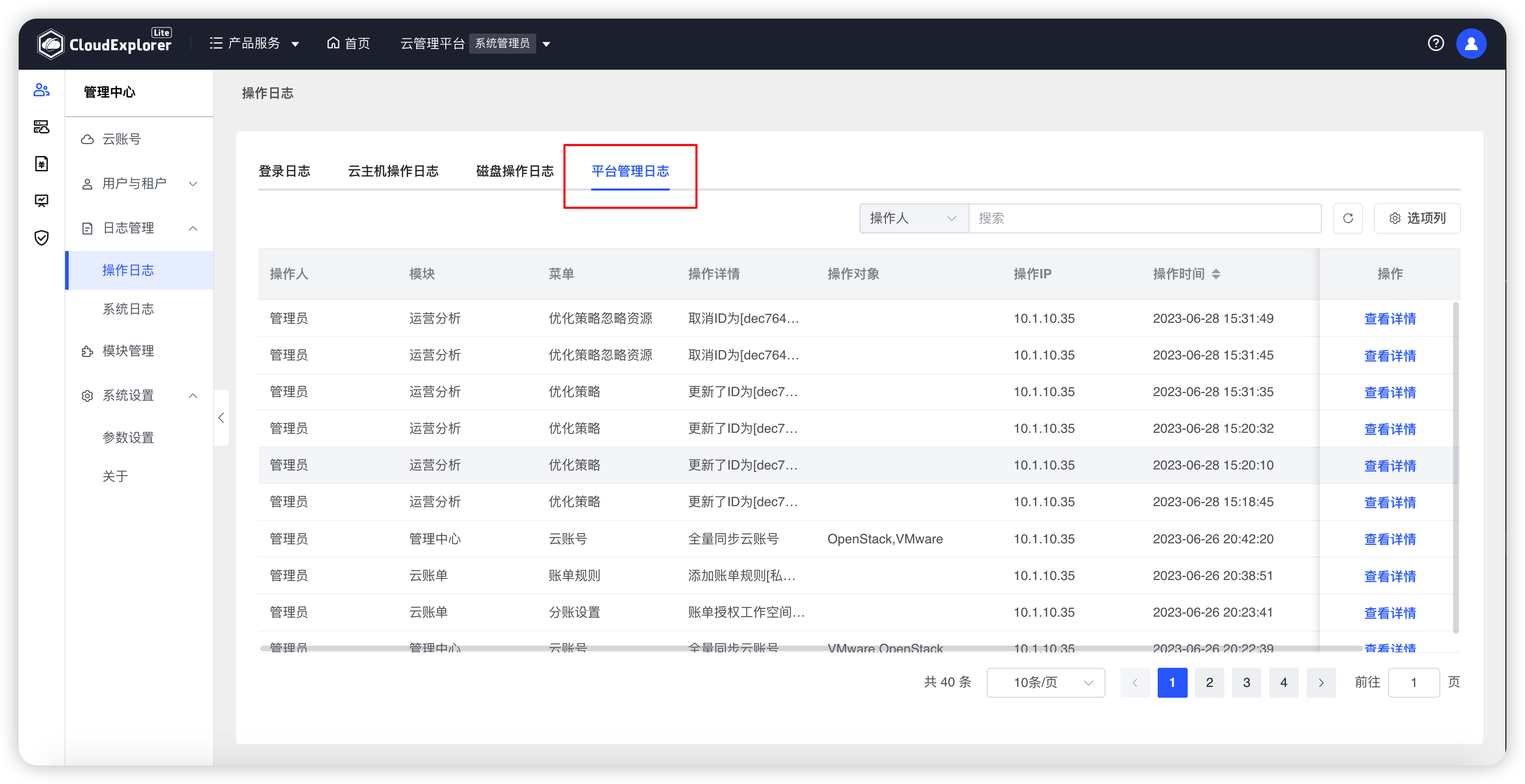View details for 15:18:45 log entry
1525x784 pixels.
point(1390,503)
